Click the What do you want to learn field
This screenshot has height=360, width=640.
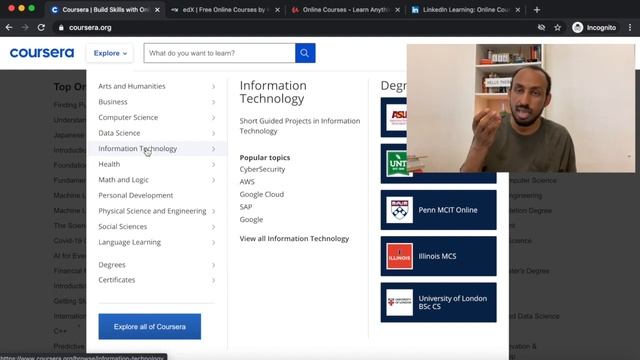(220, 53)
